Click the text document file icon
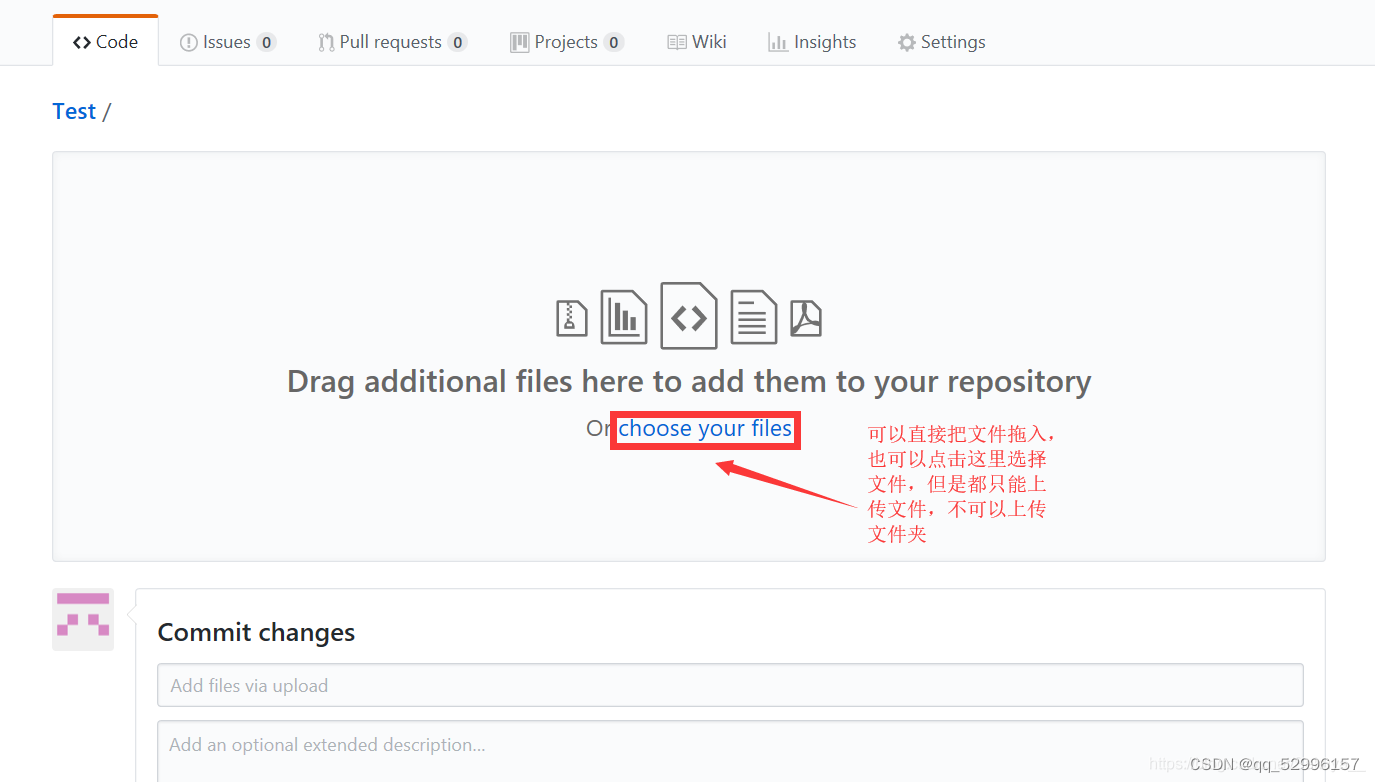Image resolution: width=1375 pixels, height=782 pixels. 754,317
